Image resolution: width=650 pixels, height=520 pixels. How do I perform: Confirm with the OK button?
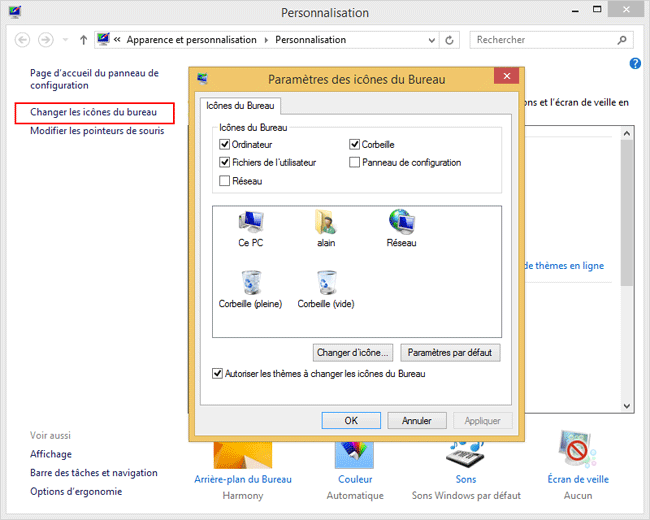[x=351, y=421]
